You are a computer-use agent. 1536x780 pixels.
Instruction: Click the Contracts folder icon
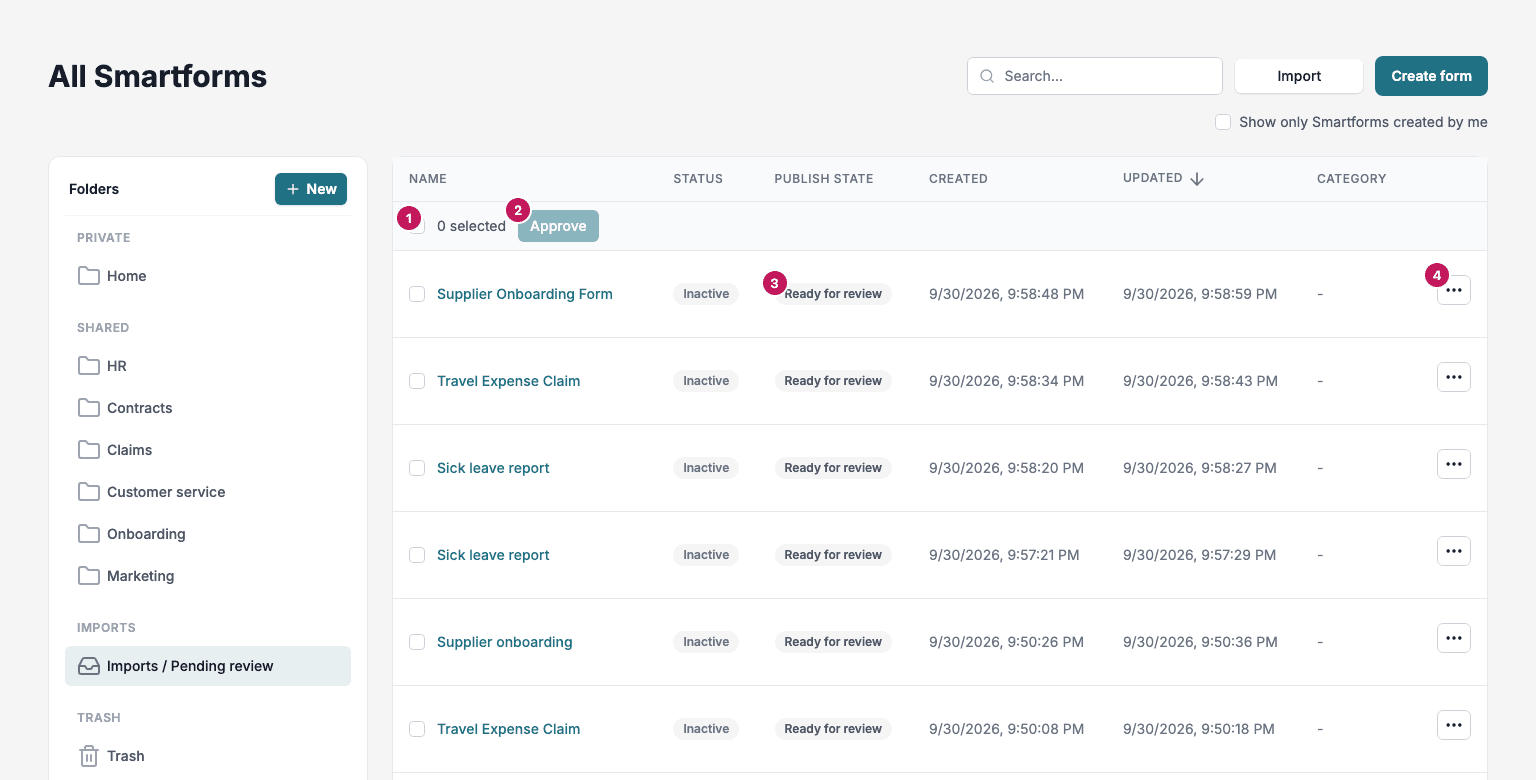tap(89, 408)
